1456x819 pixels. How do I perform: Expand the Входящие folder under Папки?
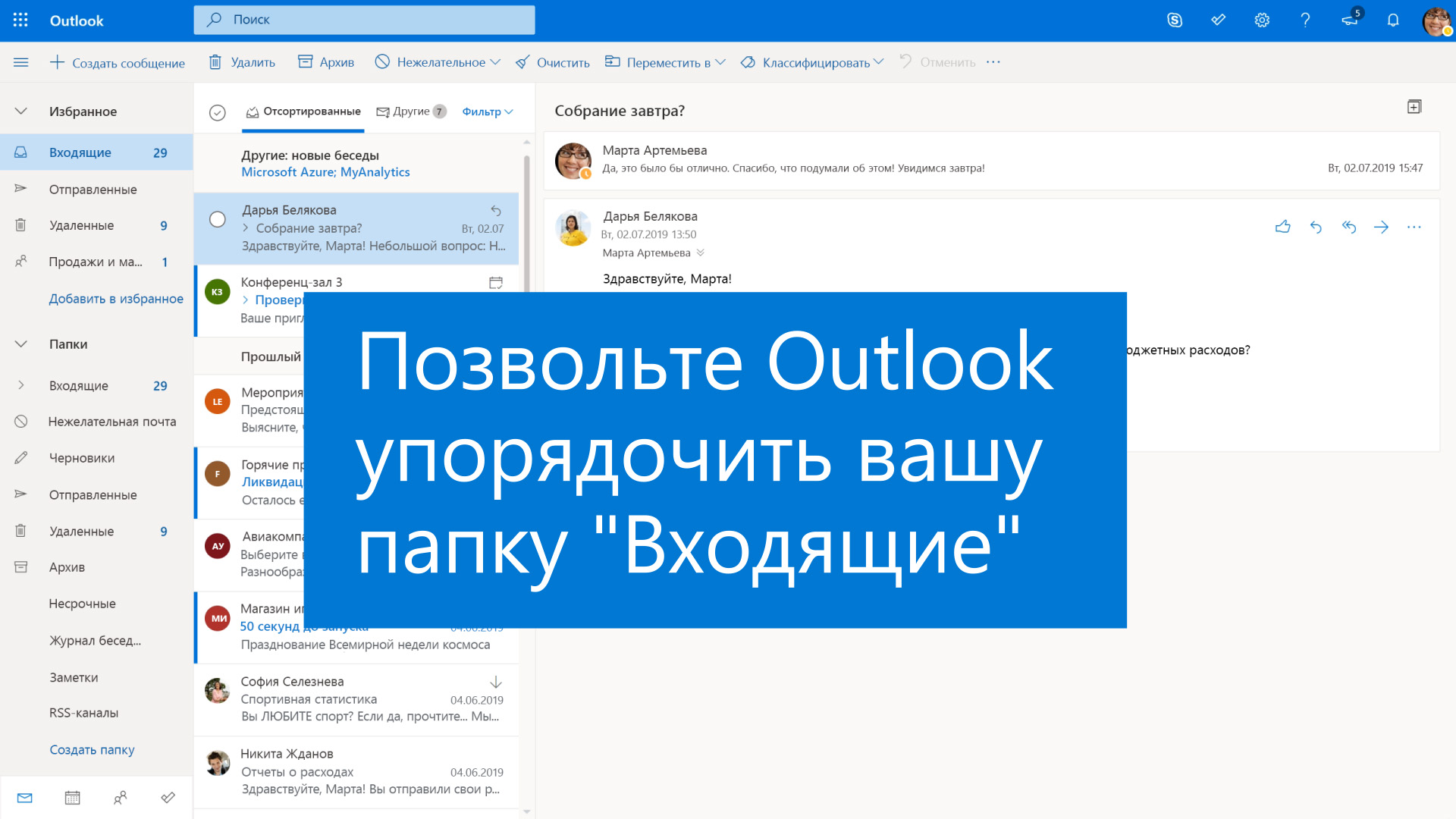click(x=21, y=385)
